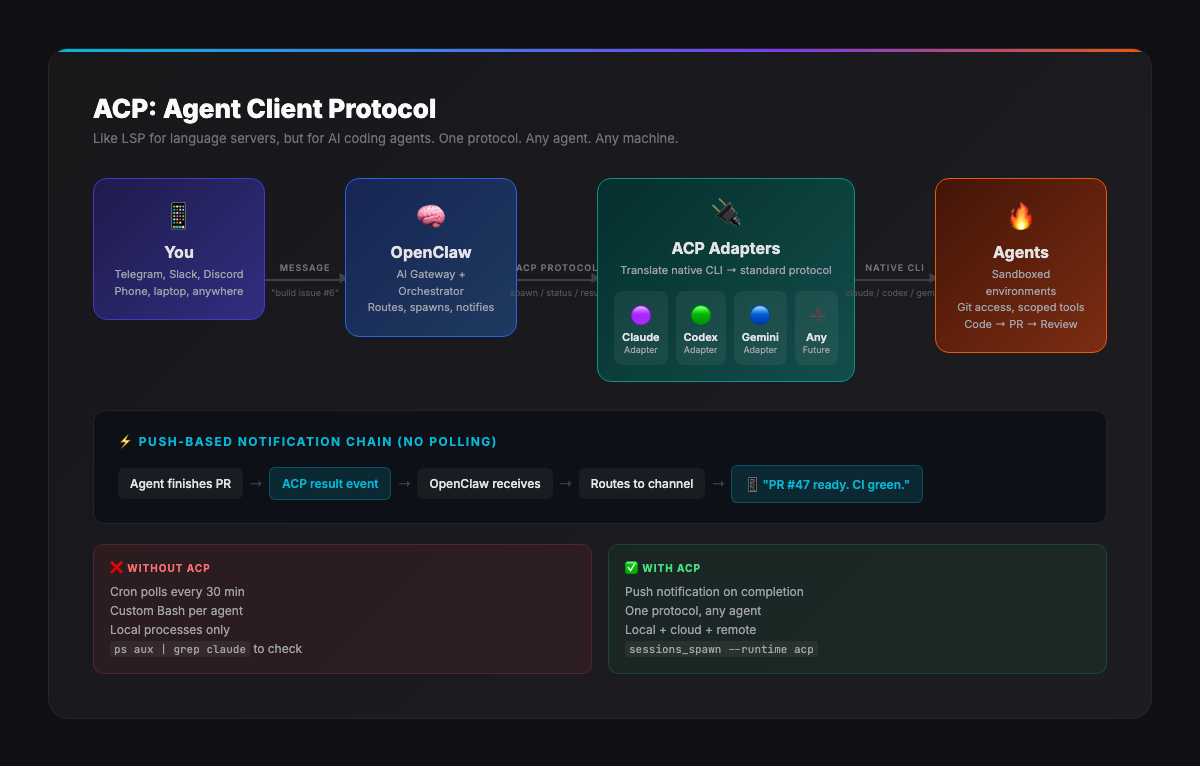1200x766 pixels.
Task: Click the "Git access, scoped tools" line
Action: 1021,307
